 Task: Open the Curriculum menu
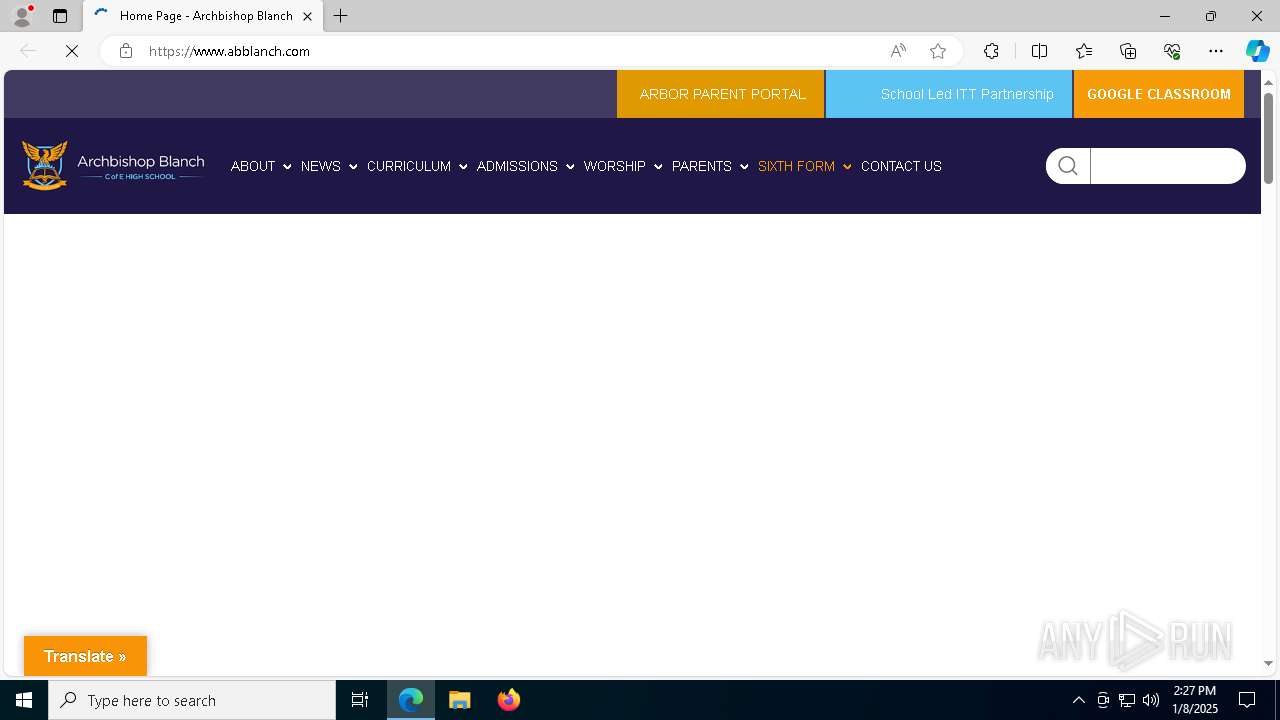pyautogui.click(x=409, y=166)
